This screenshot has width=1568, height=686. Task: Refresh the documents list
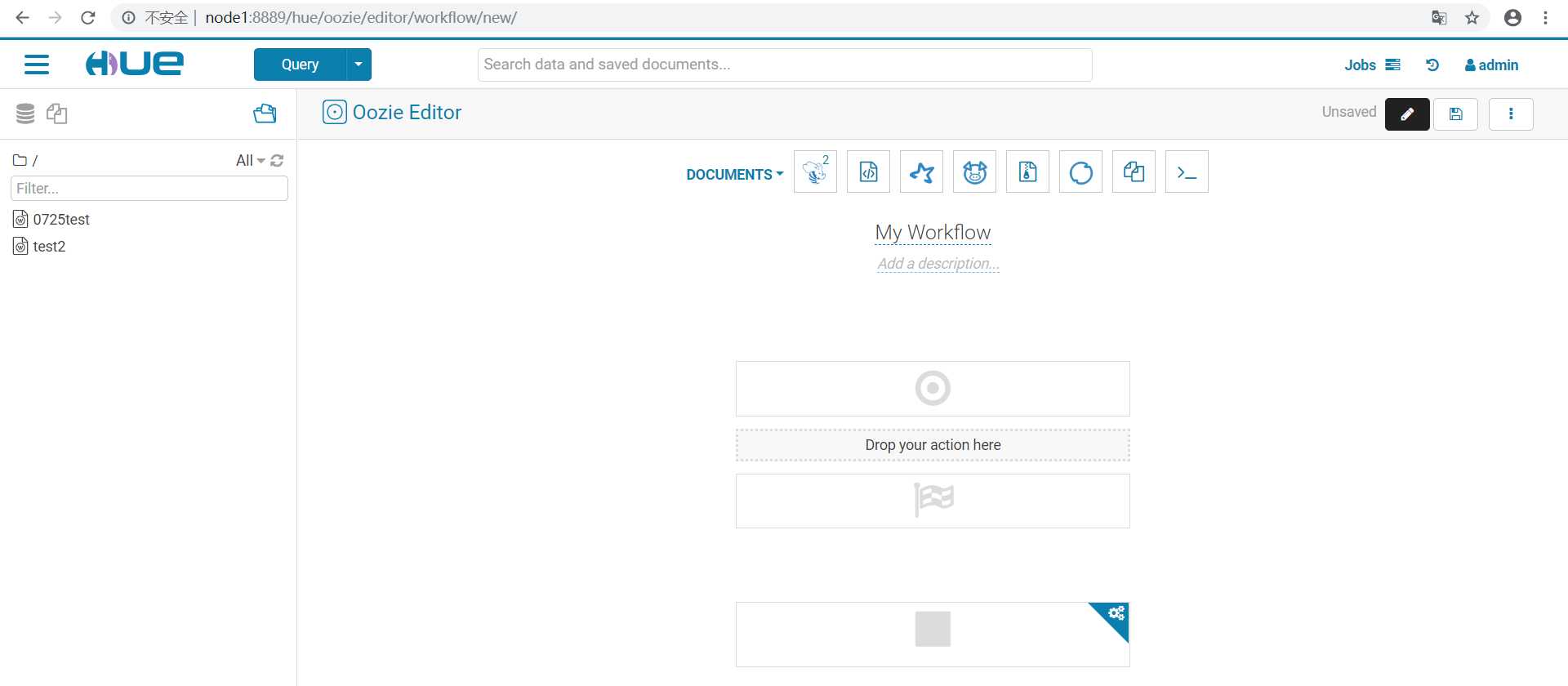277,160
